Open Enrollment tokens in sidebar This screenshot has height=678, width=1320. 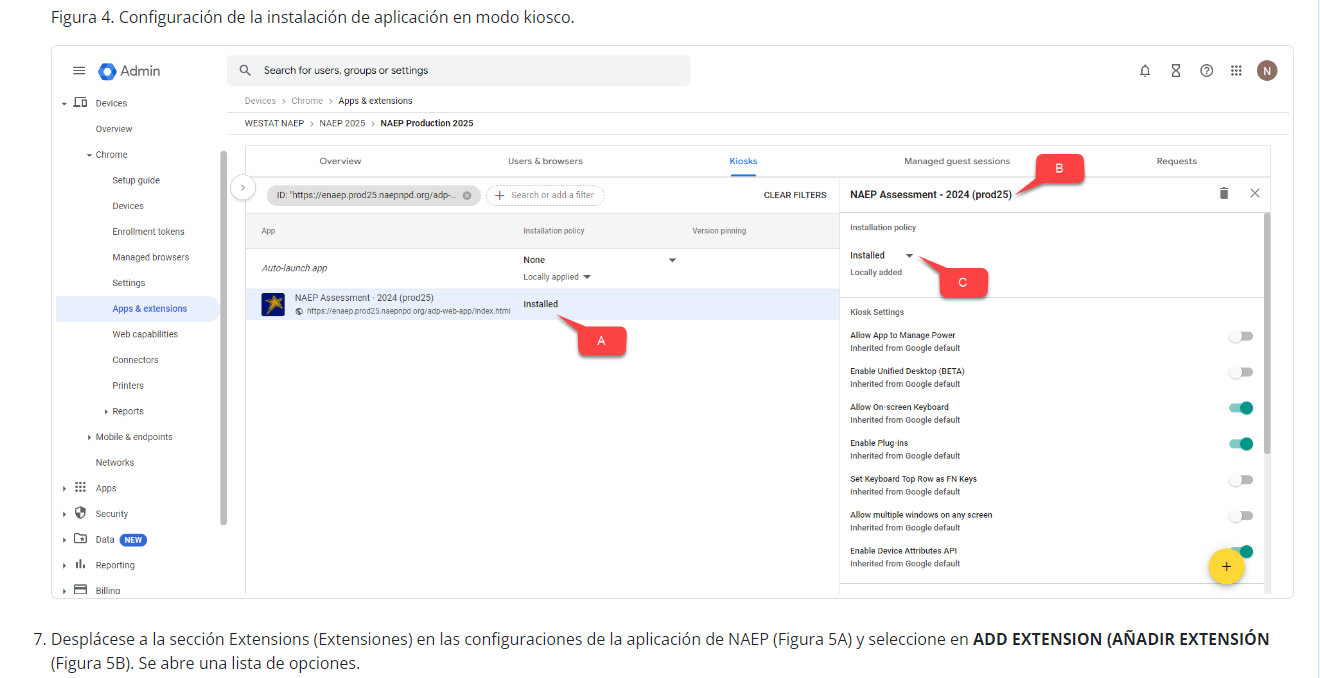point(146,232)
